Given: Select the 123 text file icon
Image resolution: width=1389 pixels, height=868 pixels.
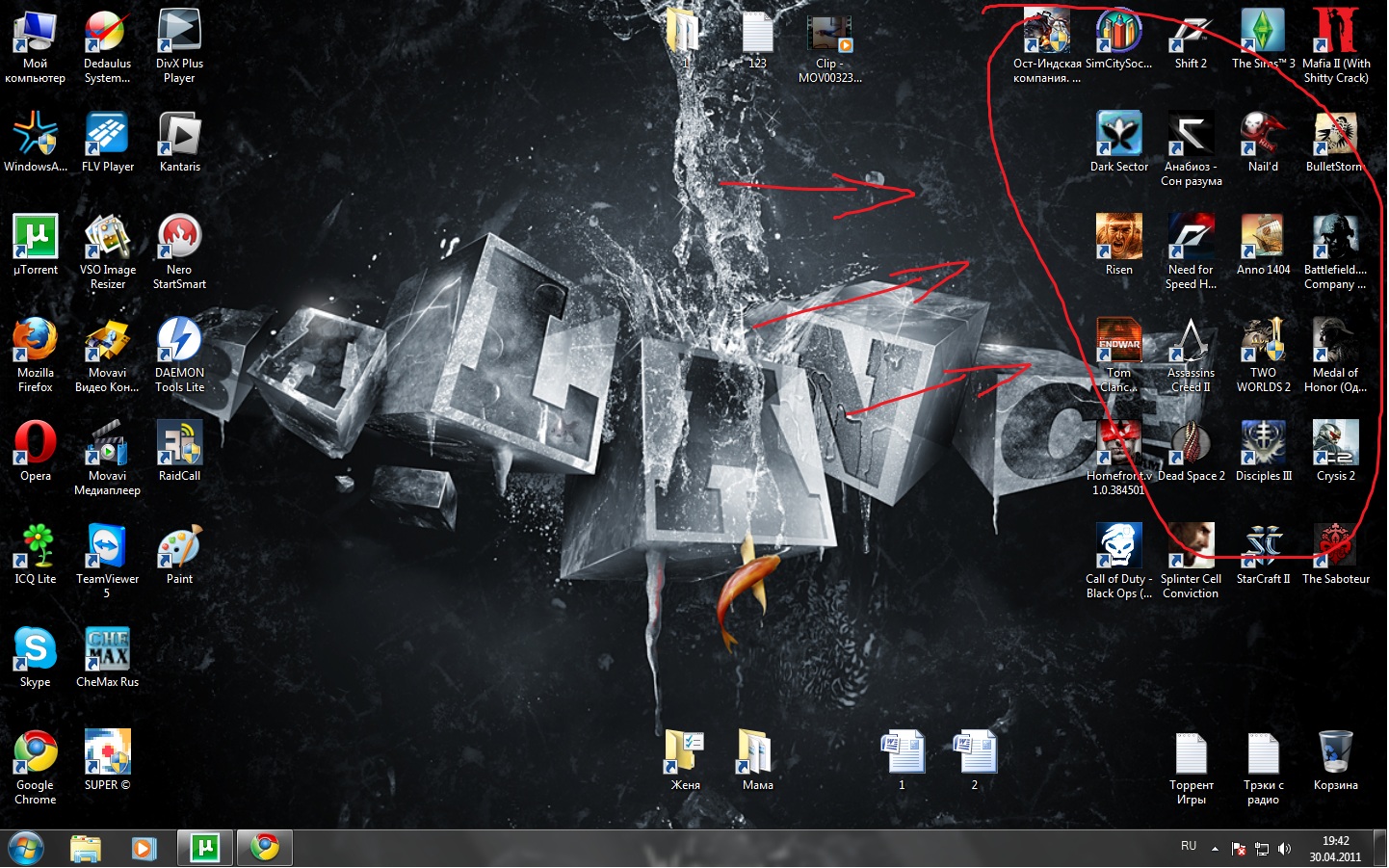Looking at the screenshot, I should (x=757, y=39).
